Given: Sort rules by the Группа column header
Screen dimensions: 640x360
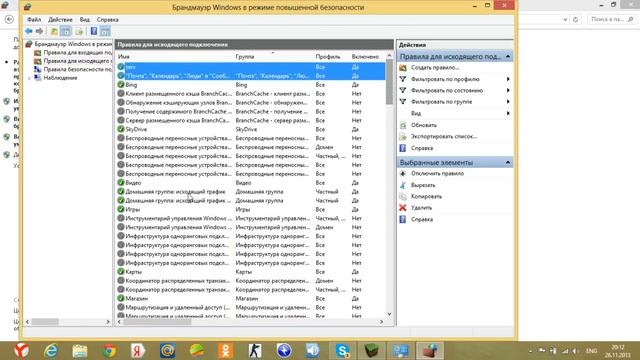Looking at the screenshot, I should (245, 57).
